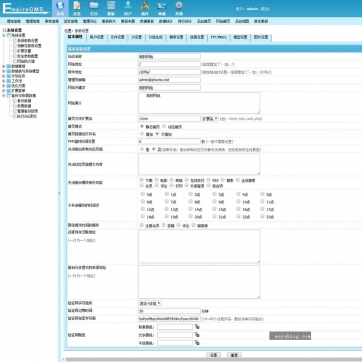362x362 pixels.
Task: Open color picker for captcha background color
Action: pyautogui.click(x=197, y=327)
